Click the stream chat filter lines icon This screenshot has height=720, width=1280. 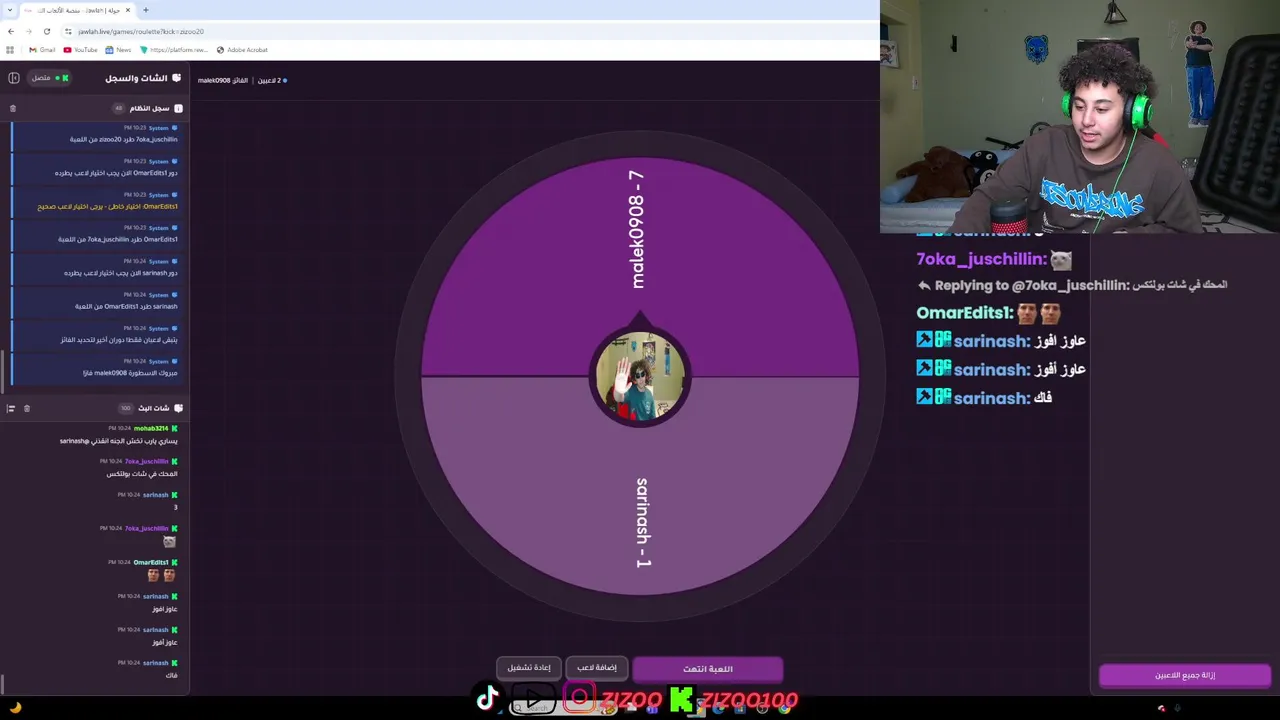11,408
